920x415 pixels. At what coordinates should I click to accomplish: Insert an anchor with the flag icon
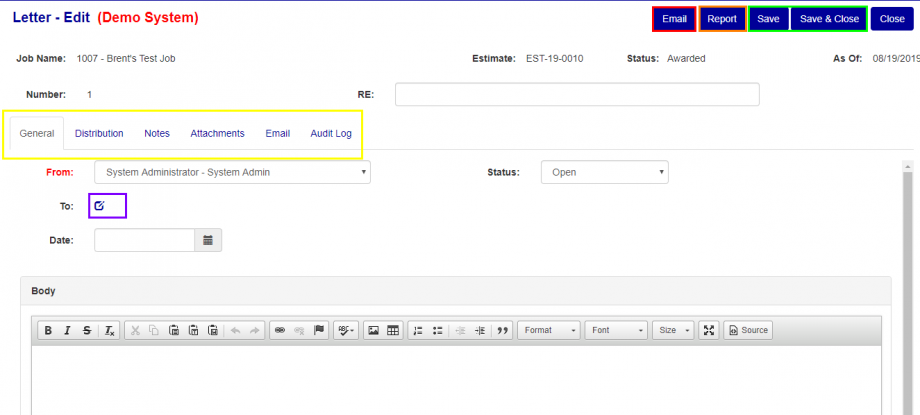point(319,330)
